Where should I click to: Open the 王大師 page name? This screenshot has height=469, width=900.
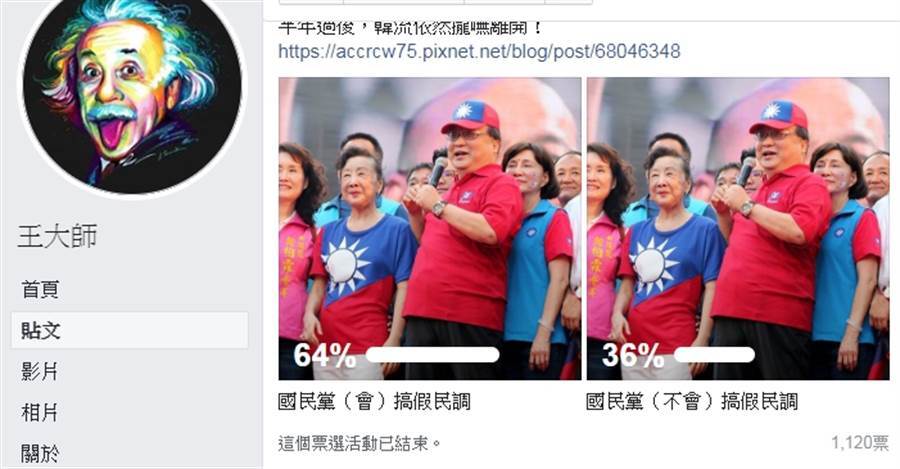pos(57,237)
